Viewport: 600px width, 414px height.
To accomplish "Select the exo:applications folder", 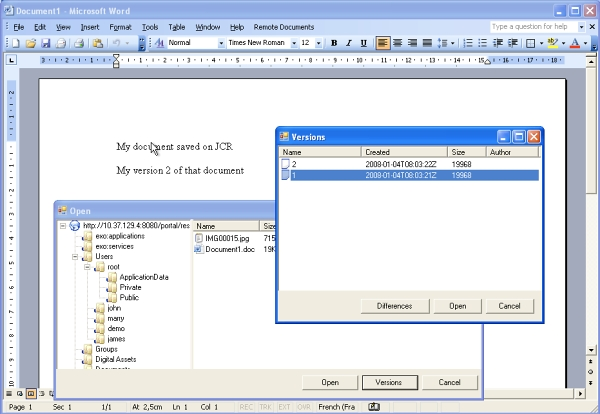I will [120, 236].
